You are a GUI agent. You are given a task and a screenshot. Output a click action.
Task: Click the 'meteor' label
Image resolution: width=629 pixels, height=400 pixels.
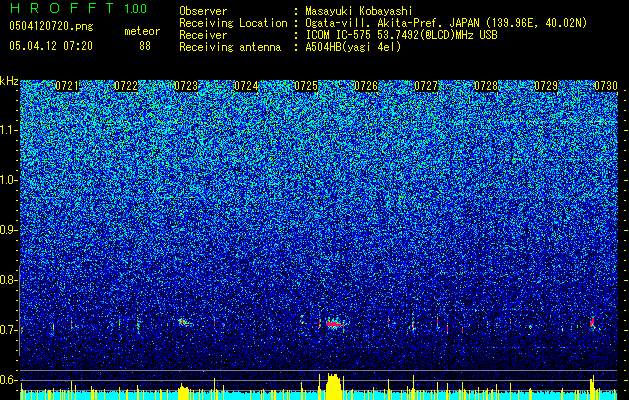click(x=142, y=31)
